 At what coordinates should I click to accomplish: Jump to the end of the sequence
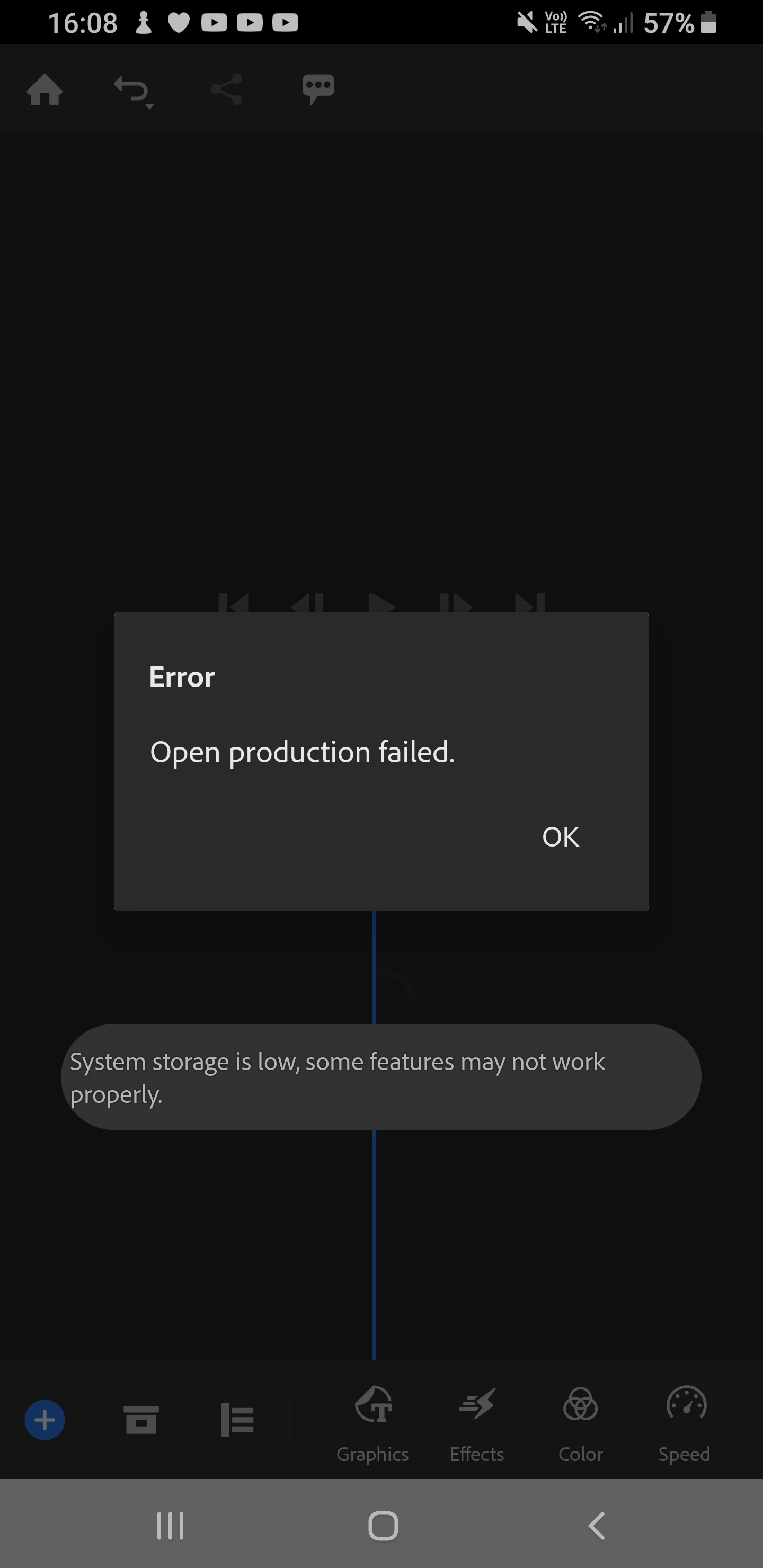click(530, 603)
